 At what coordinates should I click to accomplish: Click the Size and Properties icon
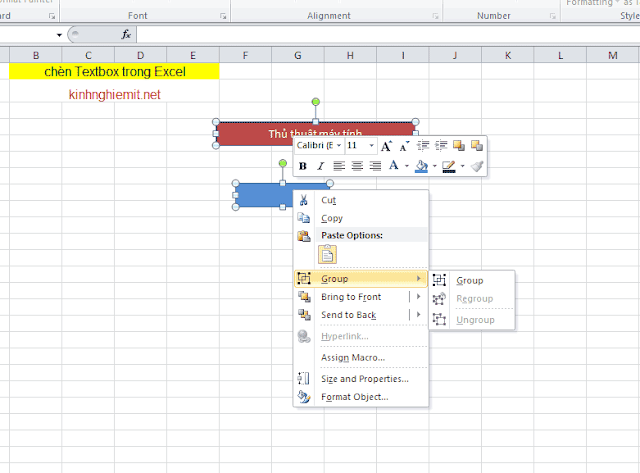click(304, 379)
